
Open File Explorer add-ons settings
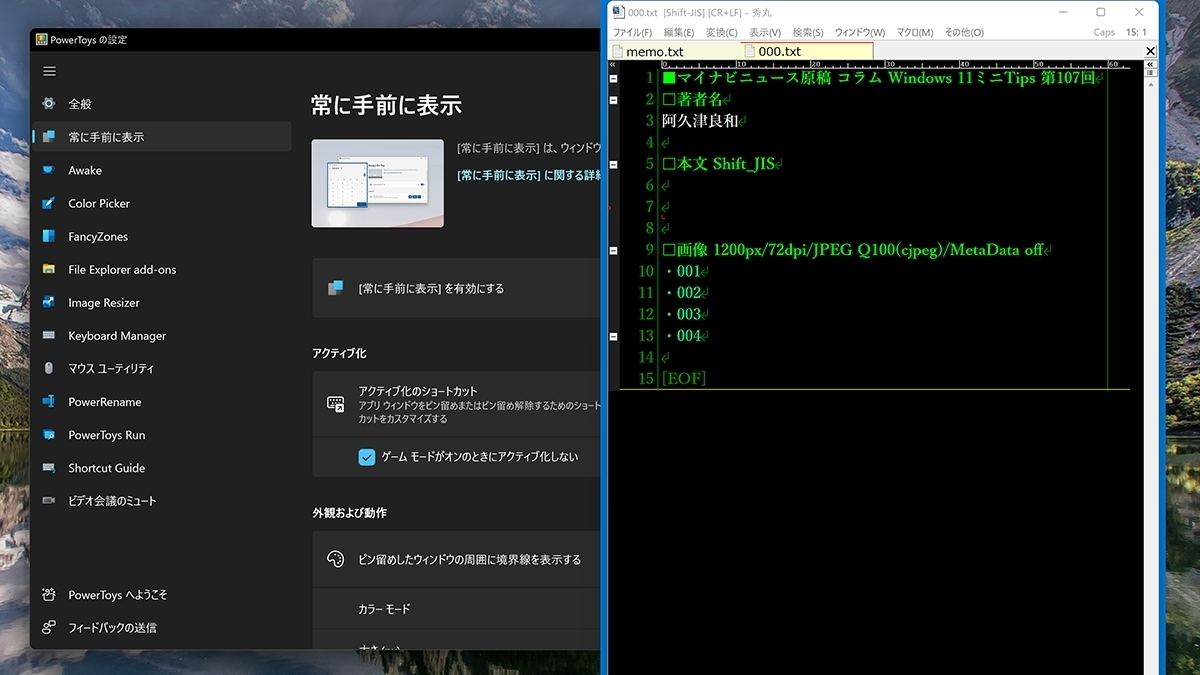tap(162, 269)
